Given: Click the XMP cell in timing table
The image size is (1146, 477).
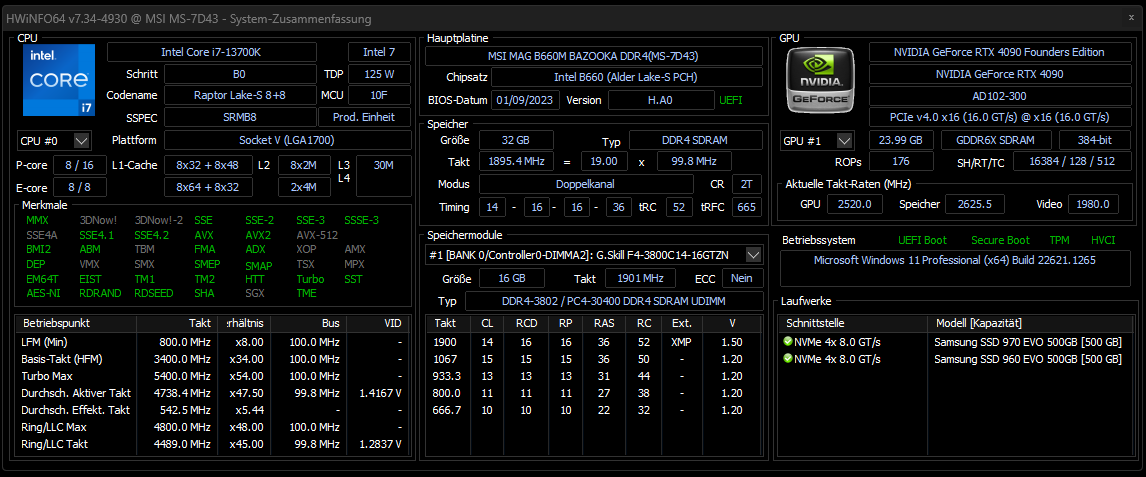Looking at the screenshot, I should (x=681, y=342).
